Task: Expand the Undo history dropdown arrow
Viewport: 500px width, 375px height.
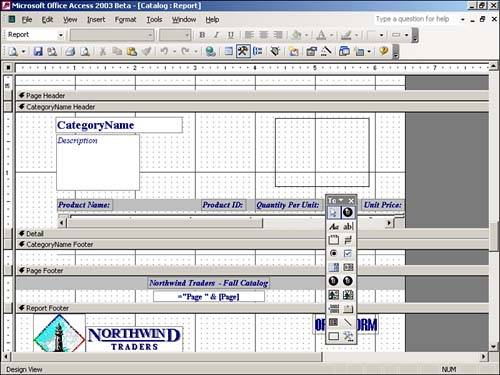Action: (x=174, y=51)
